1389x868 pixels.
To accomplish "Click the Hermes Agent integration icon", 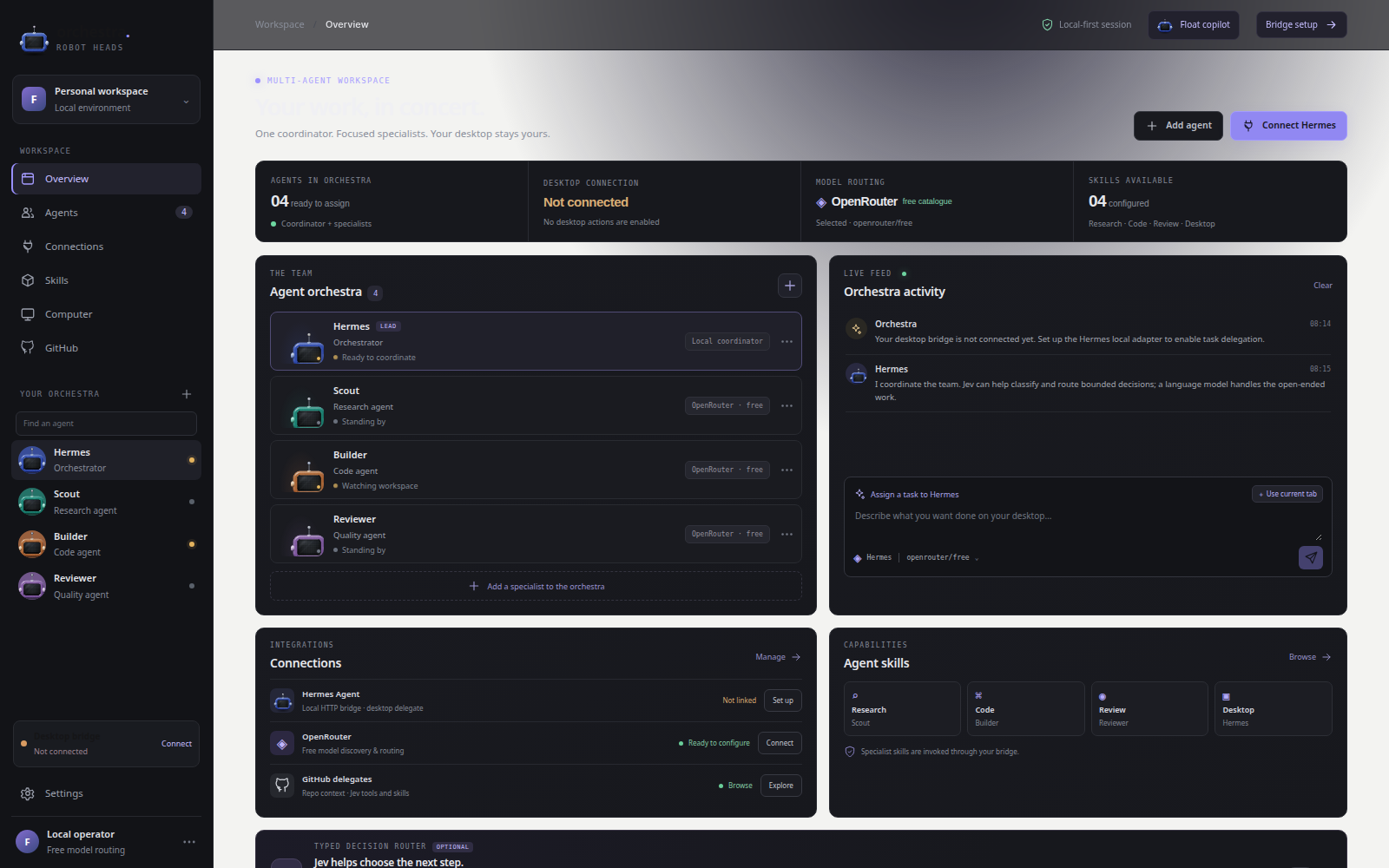I will coord(282,700).
